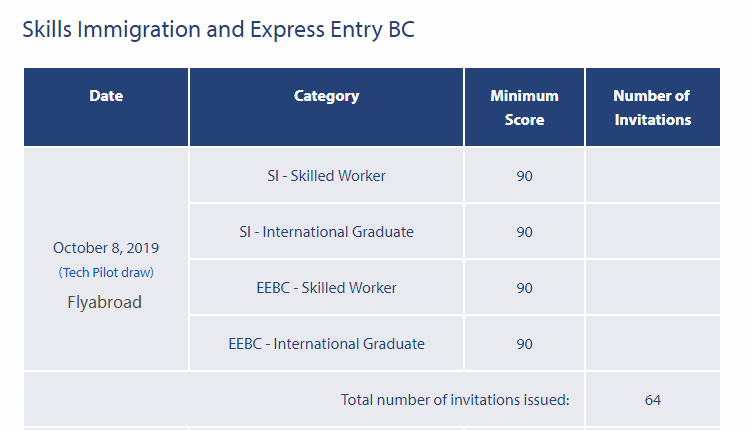The height and width of the screenshot is (430, 749).
Task: Click the Category column header
Action: pyautogui.click(x=326, y=96)
